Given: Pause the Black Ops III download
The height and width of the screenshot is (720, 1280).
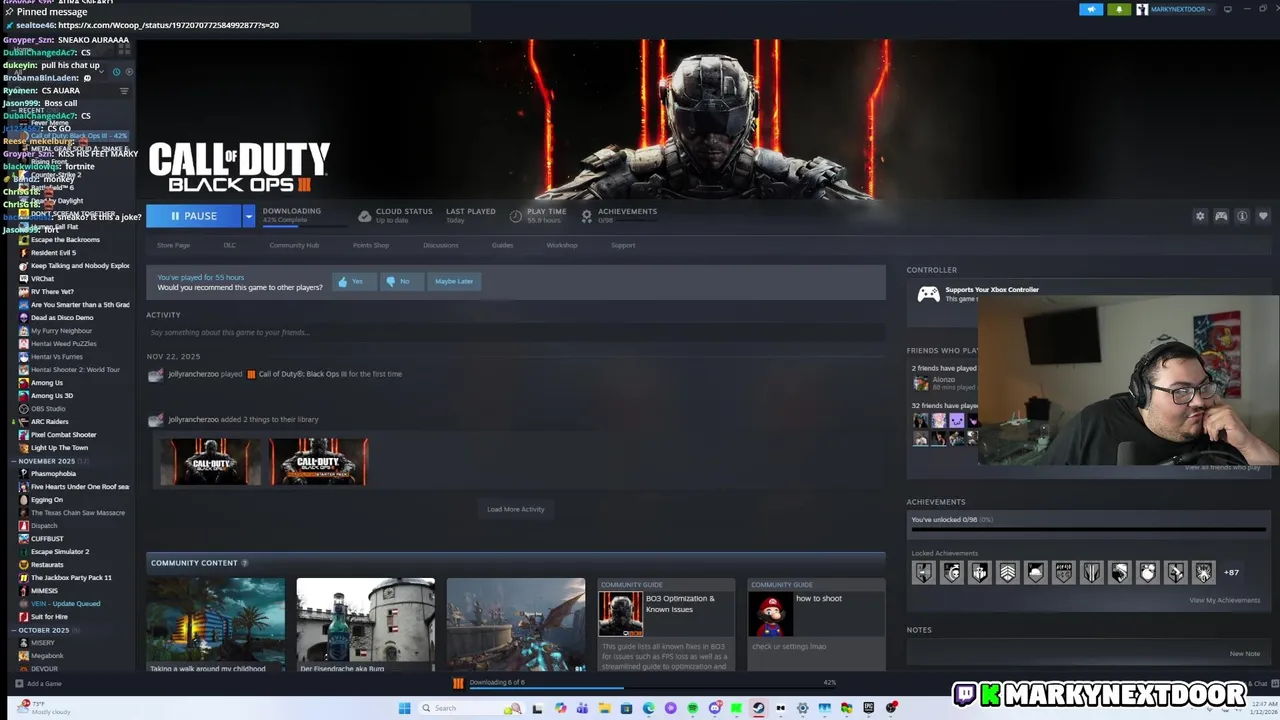Looking at the screenshot, I should (x=194, y=216).
